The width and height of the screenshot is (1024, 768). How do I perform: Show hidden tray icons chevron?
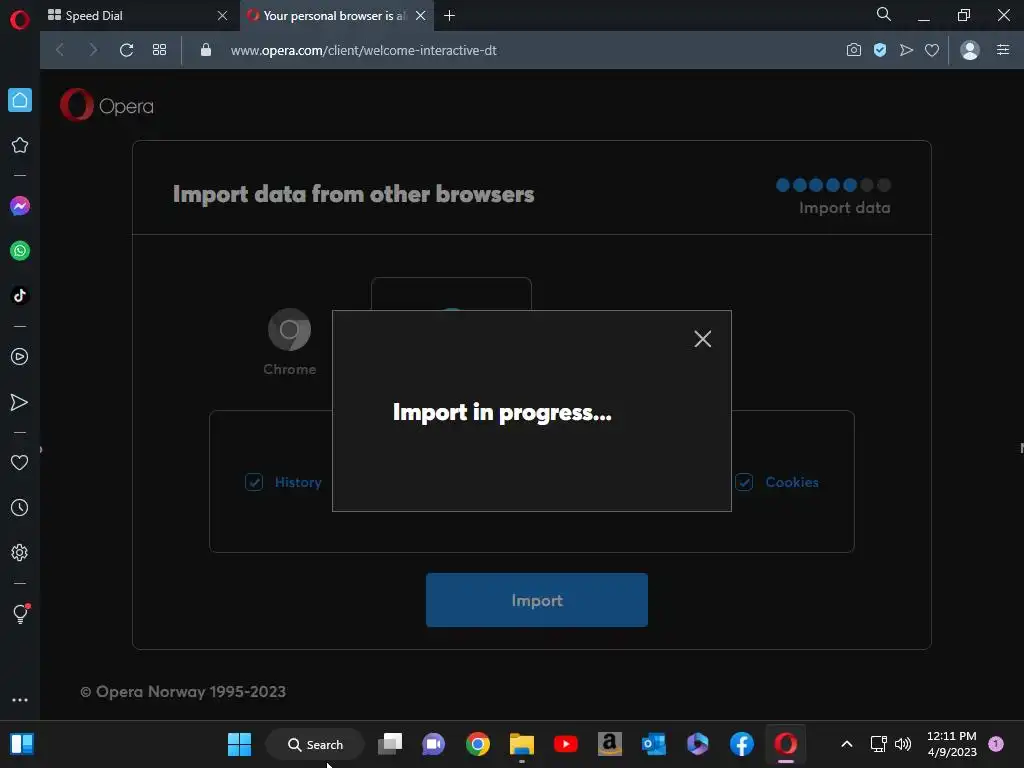click(x=846, y=744)
